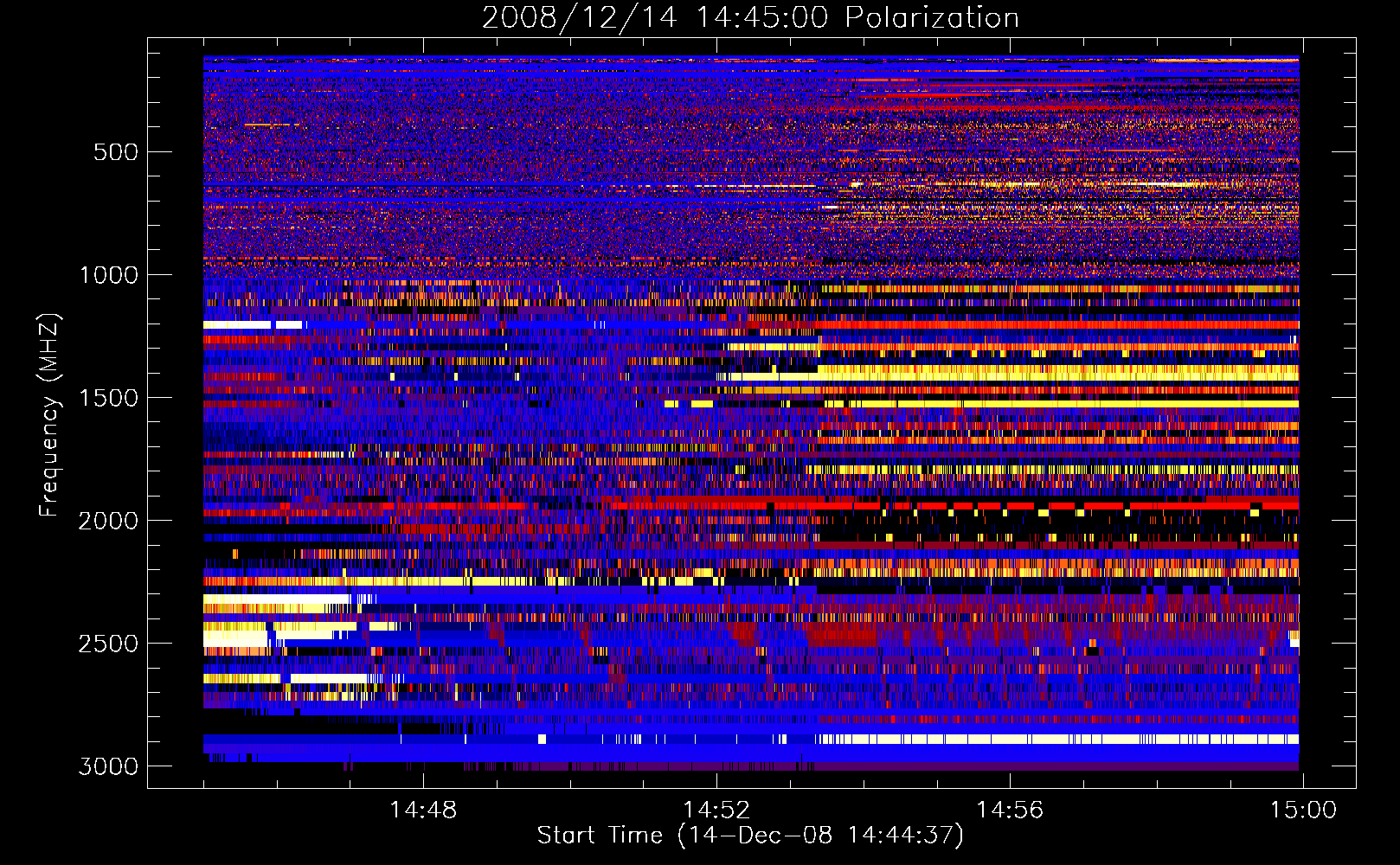The image size is (1400, 865).
Task: Click the 14:52 time tick label
Action: coord(716,811)
